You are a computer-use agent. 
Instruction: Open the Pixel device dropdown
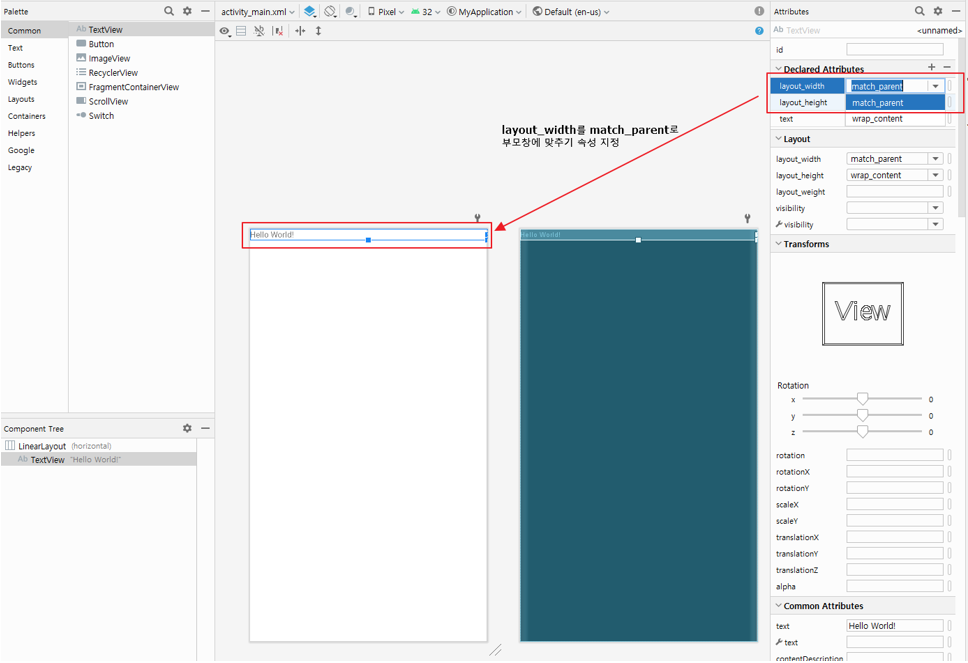point(386,12)
